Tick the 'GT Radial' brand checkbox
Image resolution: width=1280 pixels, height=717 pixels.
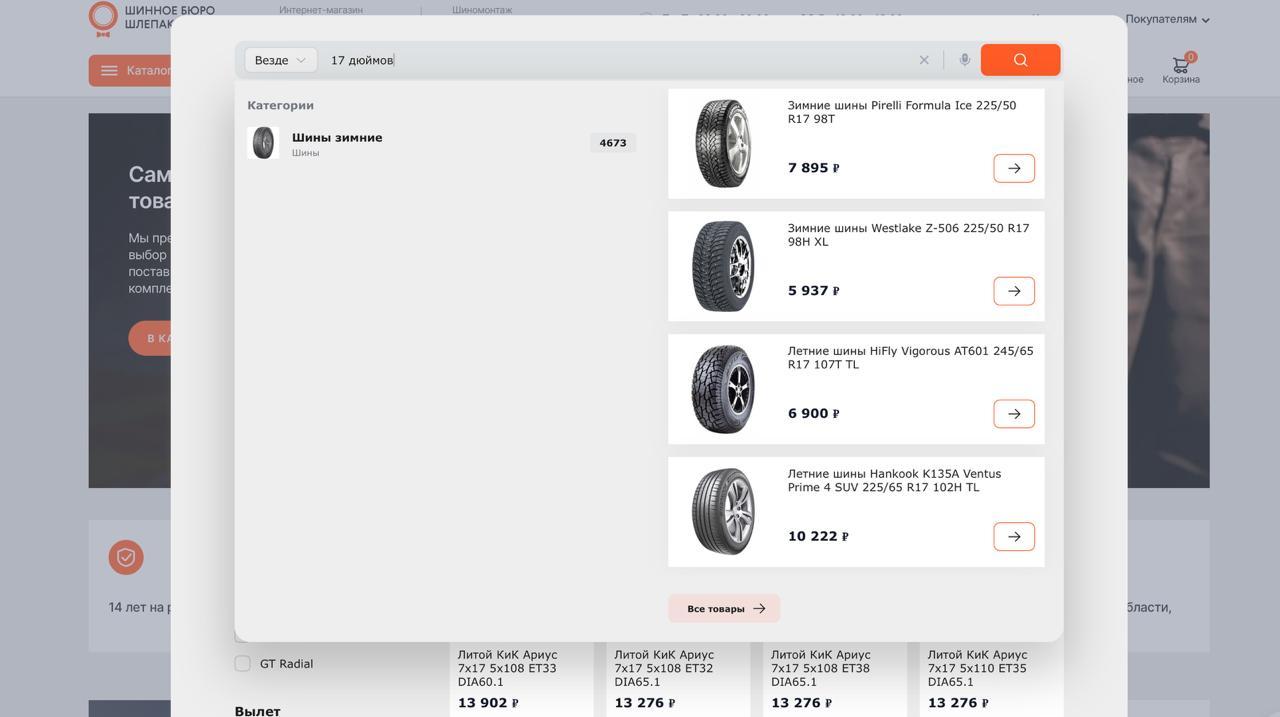point(242,663)
